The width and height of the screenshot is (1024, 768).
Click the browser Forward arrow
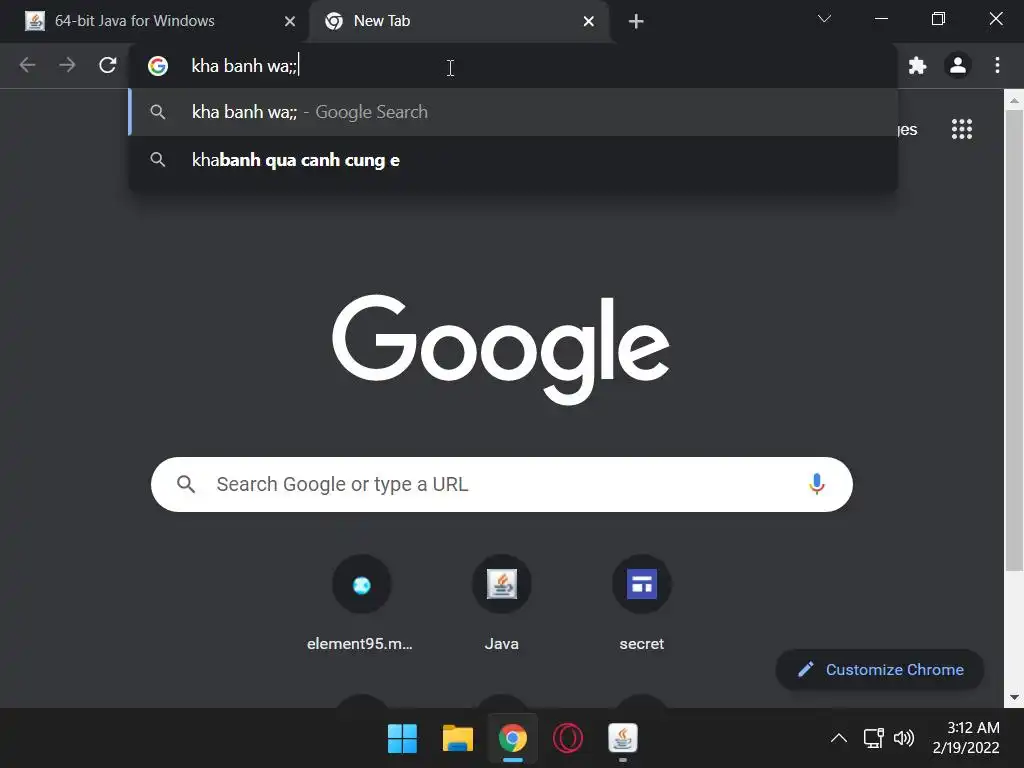coord(67,65)
